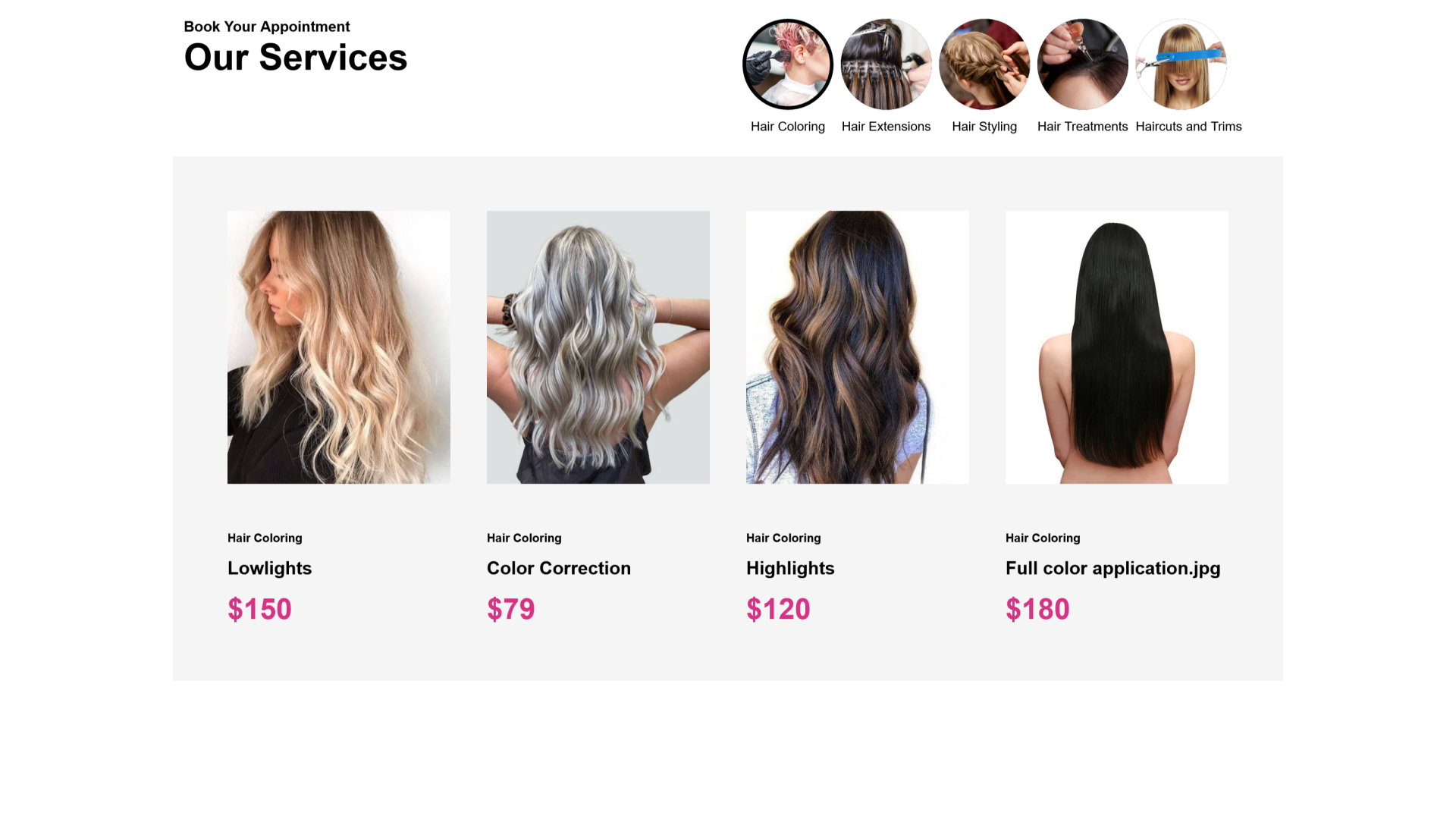
Task: Click the Lowlights service title
Action: [x=269, y=569]
